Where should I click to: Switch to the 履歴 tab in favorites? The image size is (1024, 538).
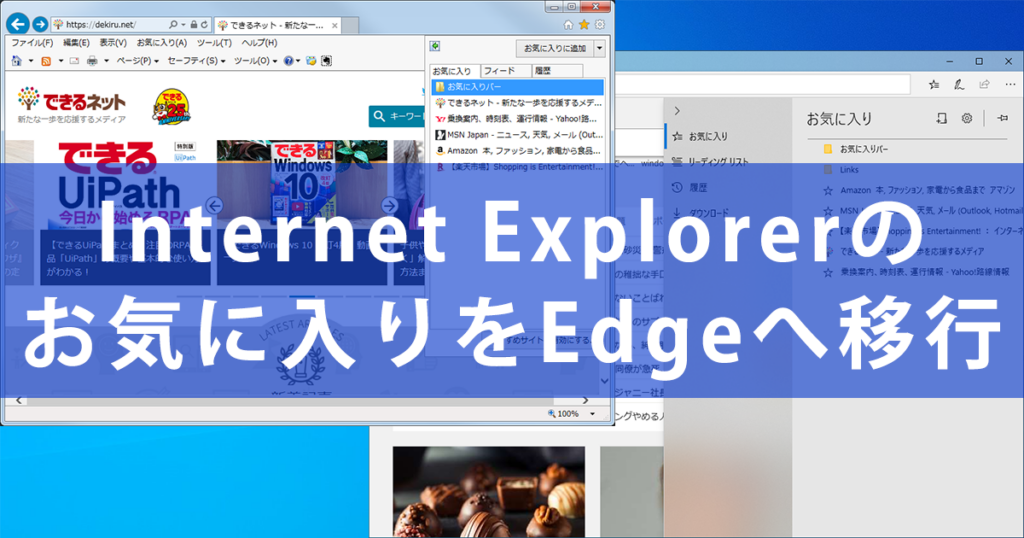543,71
